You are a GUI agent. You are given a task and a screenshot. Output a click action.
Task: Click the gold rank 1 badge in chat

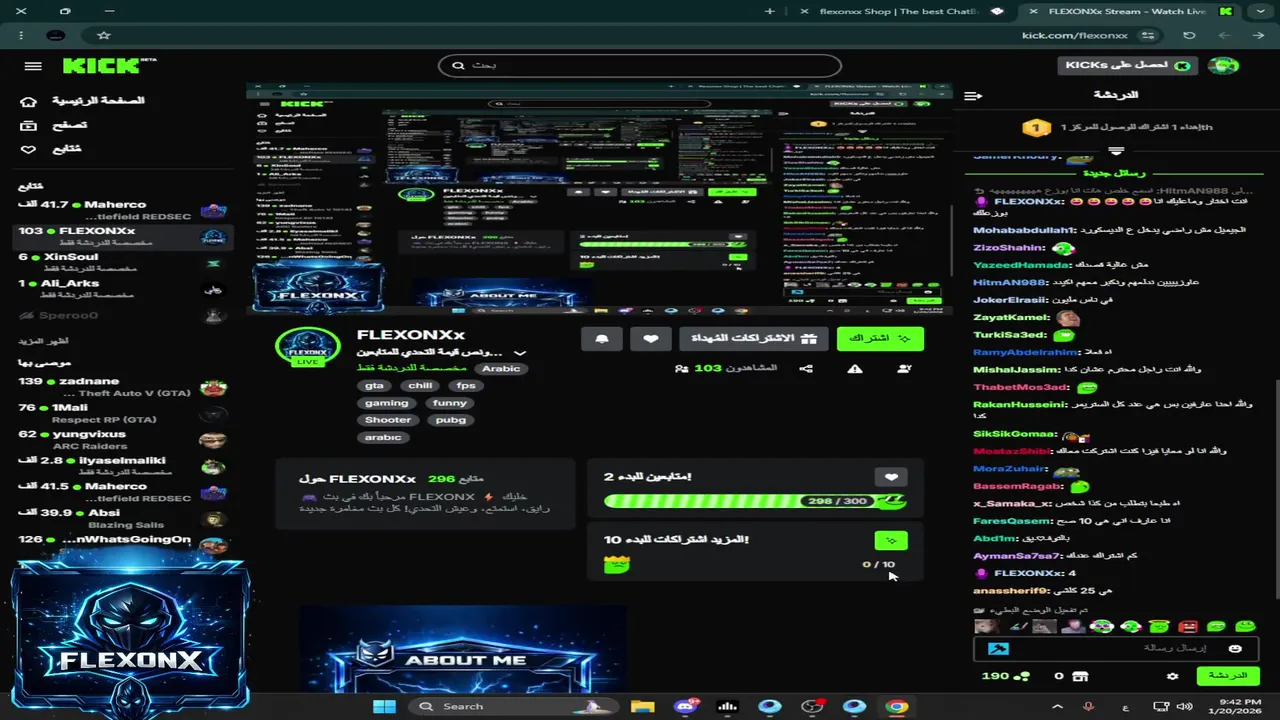(x=1036, y=128)
